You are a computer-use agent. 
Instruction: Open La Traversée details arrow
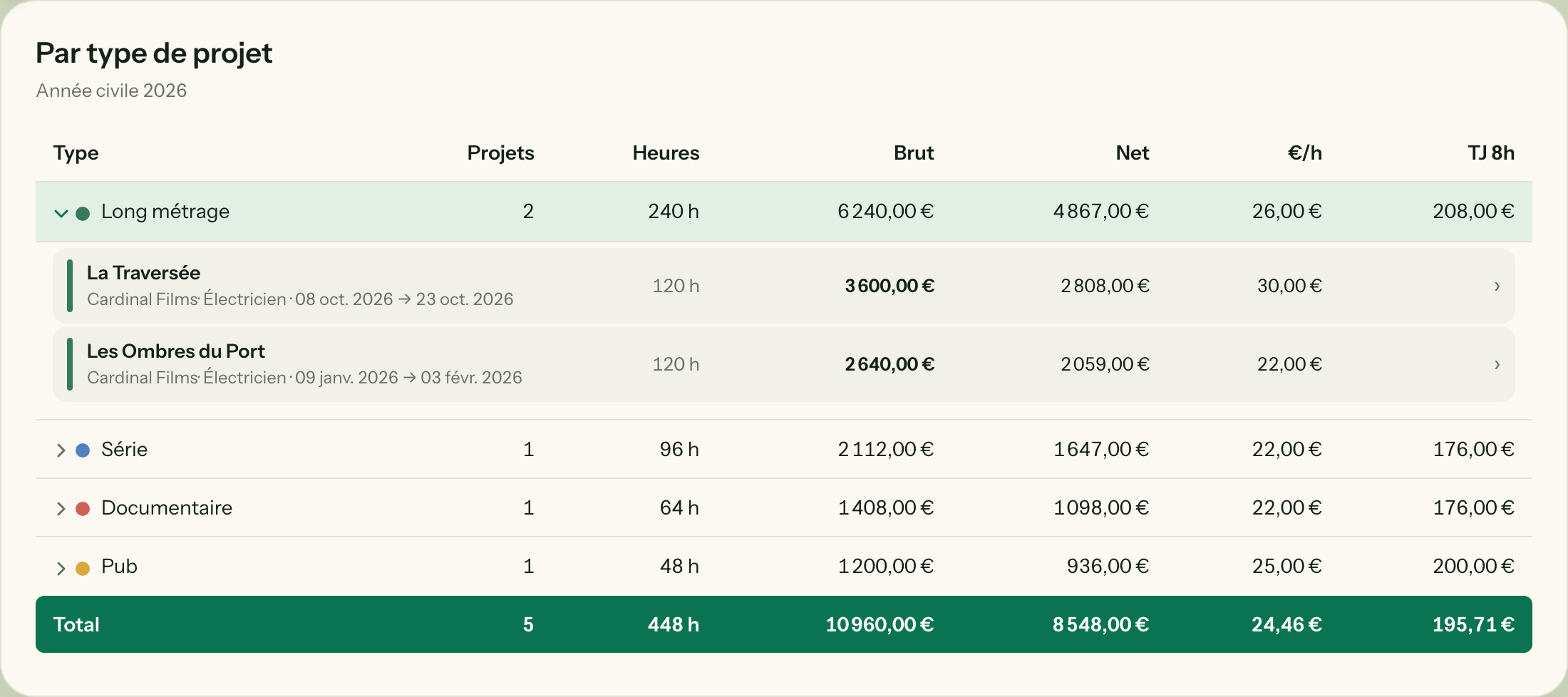pyautogui.click(x=1497, y=286)
